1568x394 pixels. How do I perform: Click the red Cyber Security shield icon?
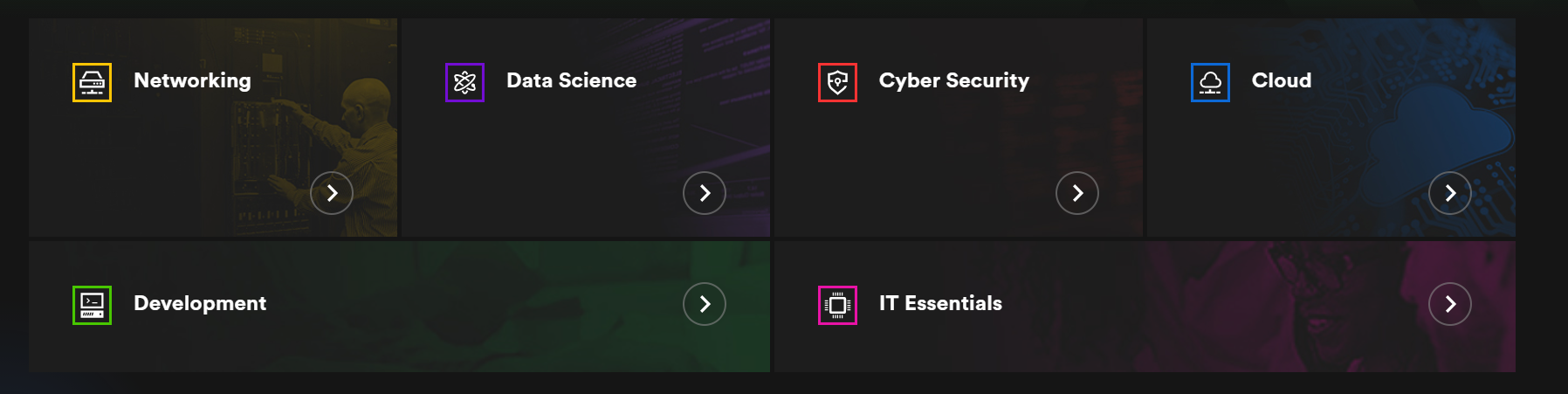click(x=837, y=82)
